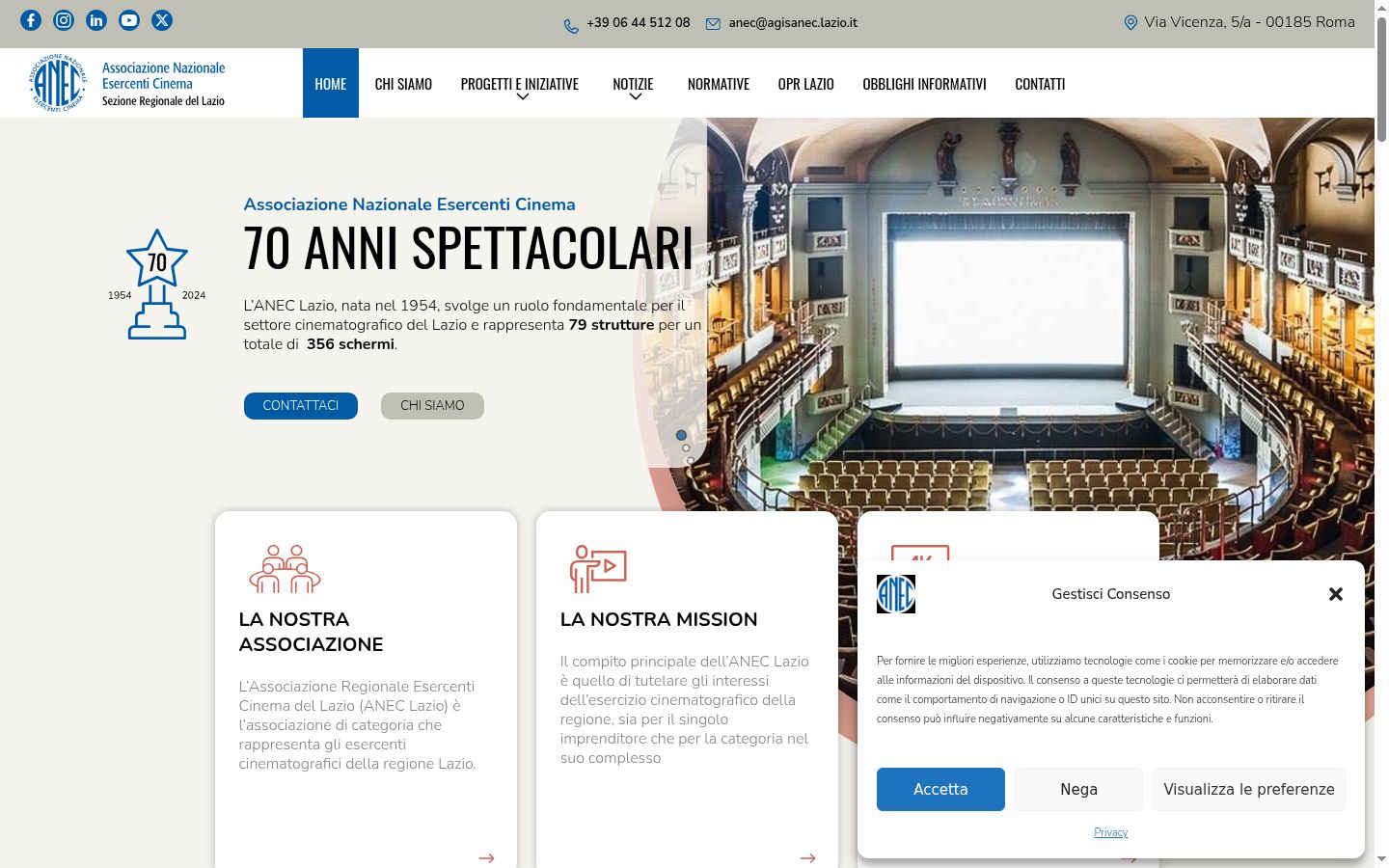Click the arrow on La Nostra Associazione card

coord(486,857)
